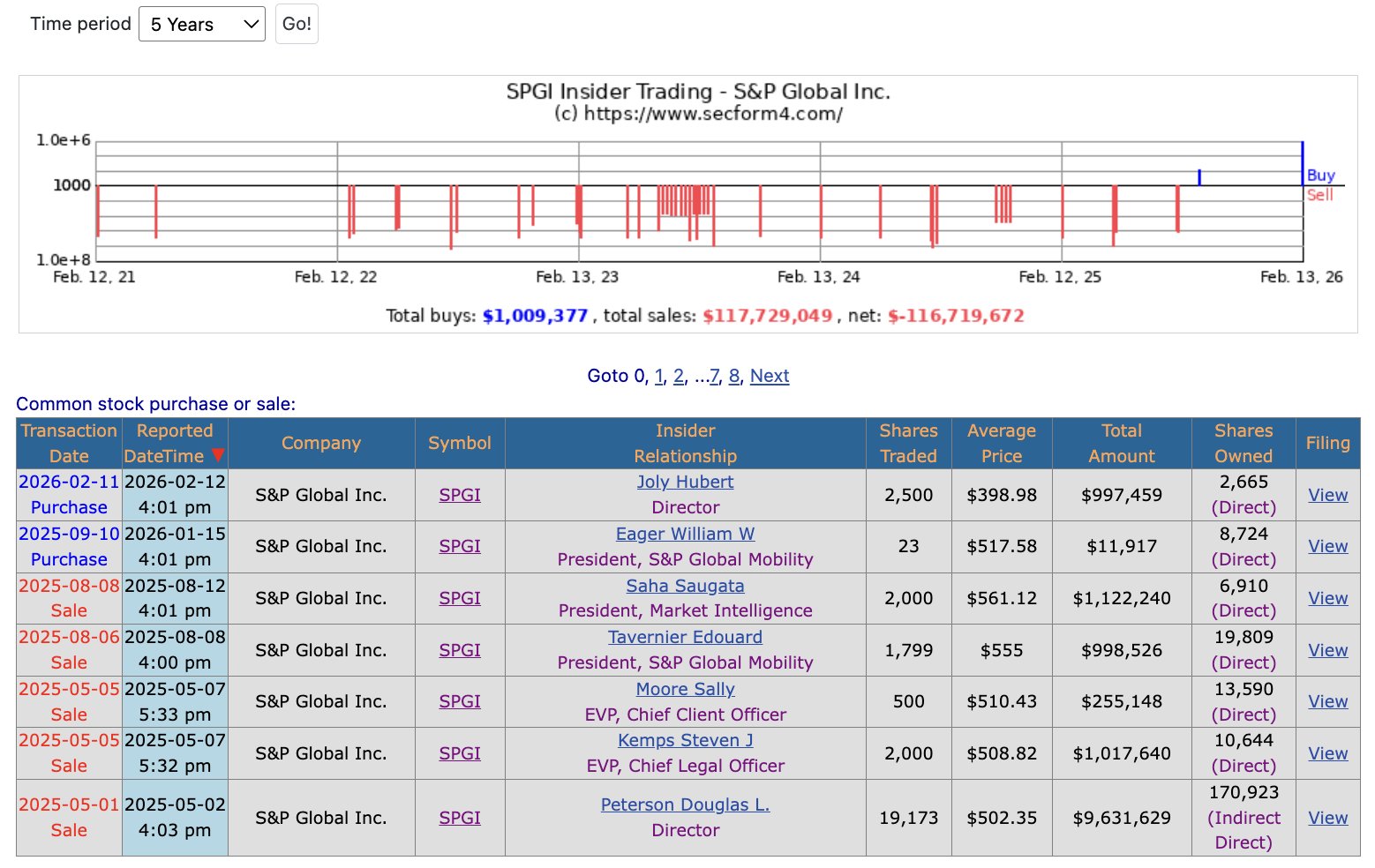Open Eager William W insider link

click(685, 534)
